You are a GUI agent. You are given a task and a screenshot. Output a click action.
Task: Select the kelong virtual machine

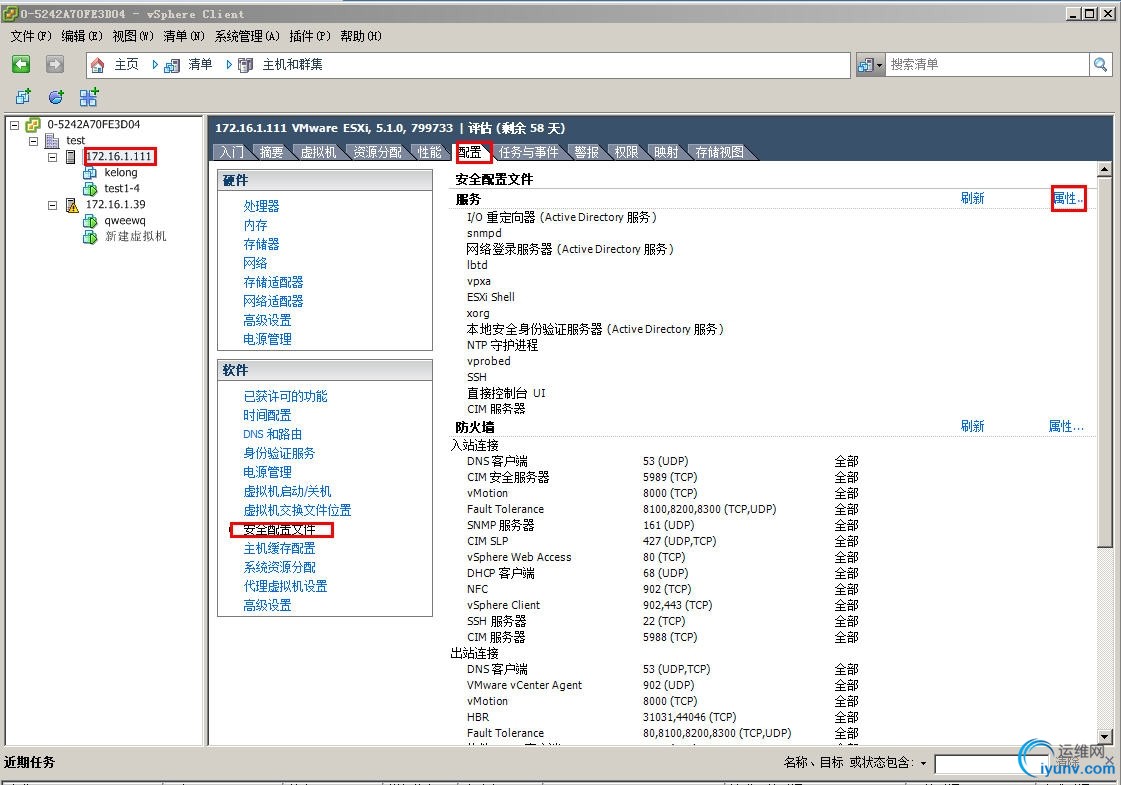point(120,172)
